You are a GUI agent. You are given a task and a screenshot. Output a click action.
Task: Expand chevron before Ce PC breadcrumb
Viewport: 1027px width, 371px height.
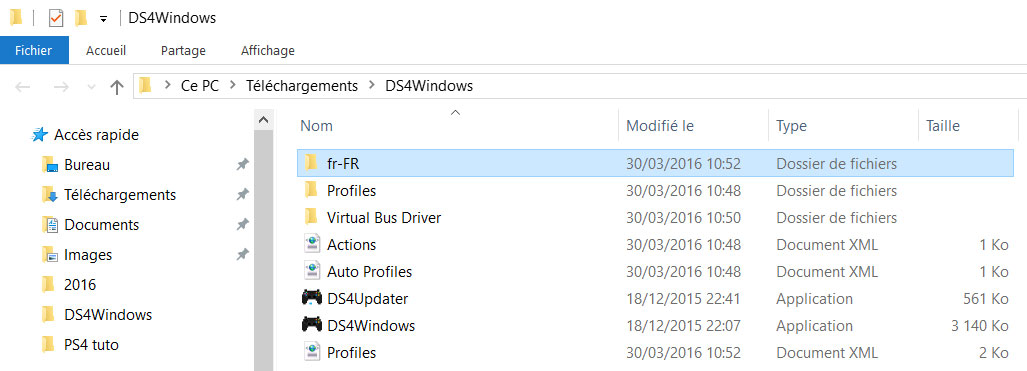pos(168,86)
